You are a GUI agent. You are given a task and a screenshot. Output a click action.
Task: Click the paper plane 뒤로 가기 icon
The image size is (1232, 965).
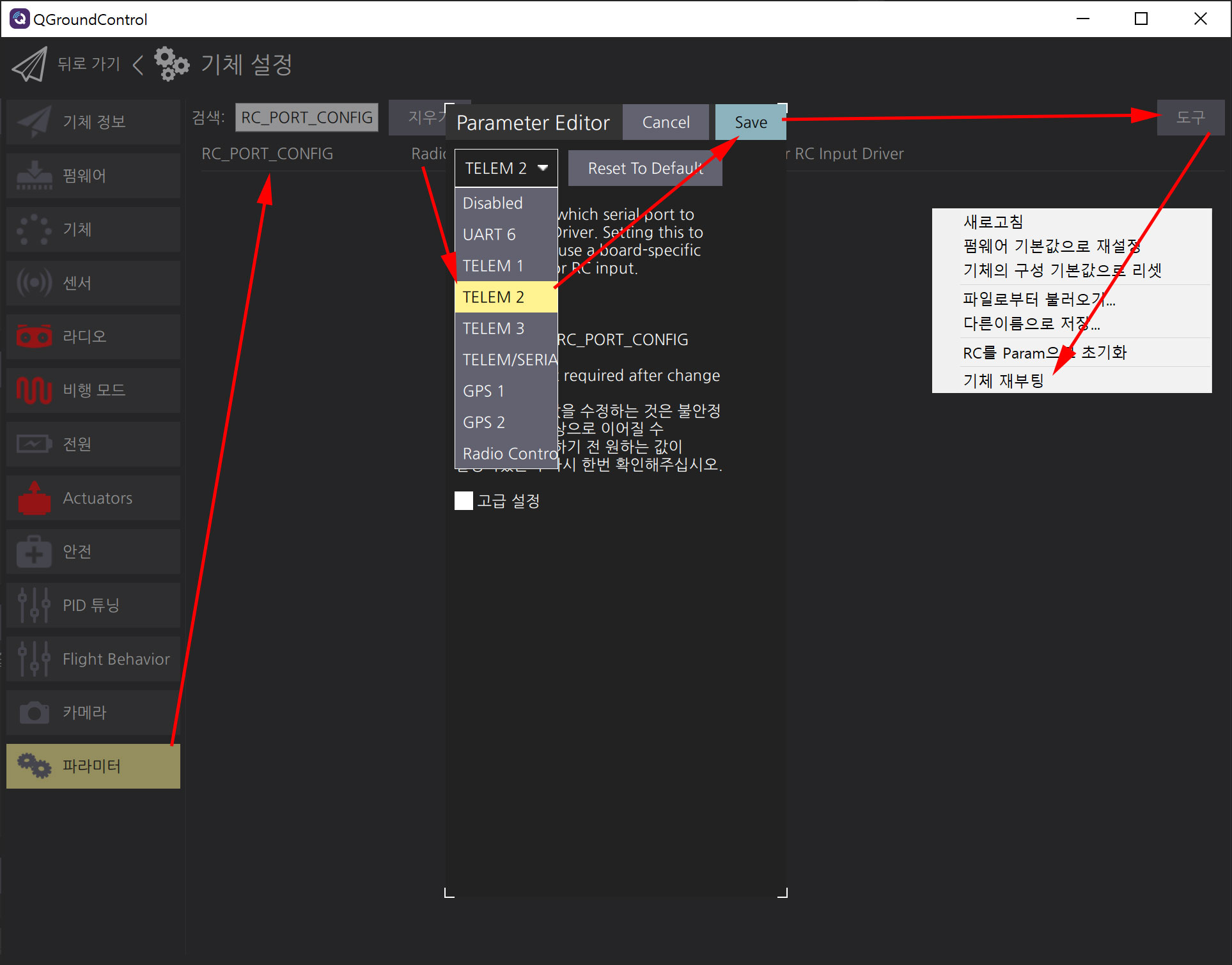[x=29, y=64]
